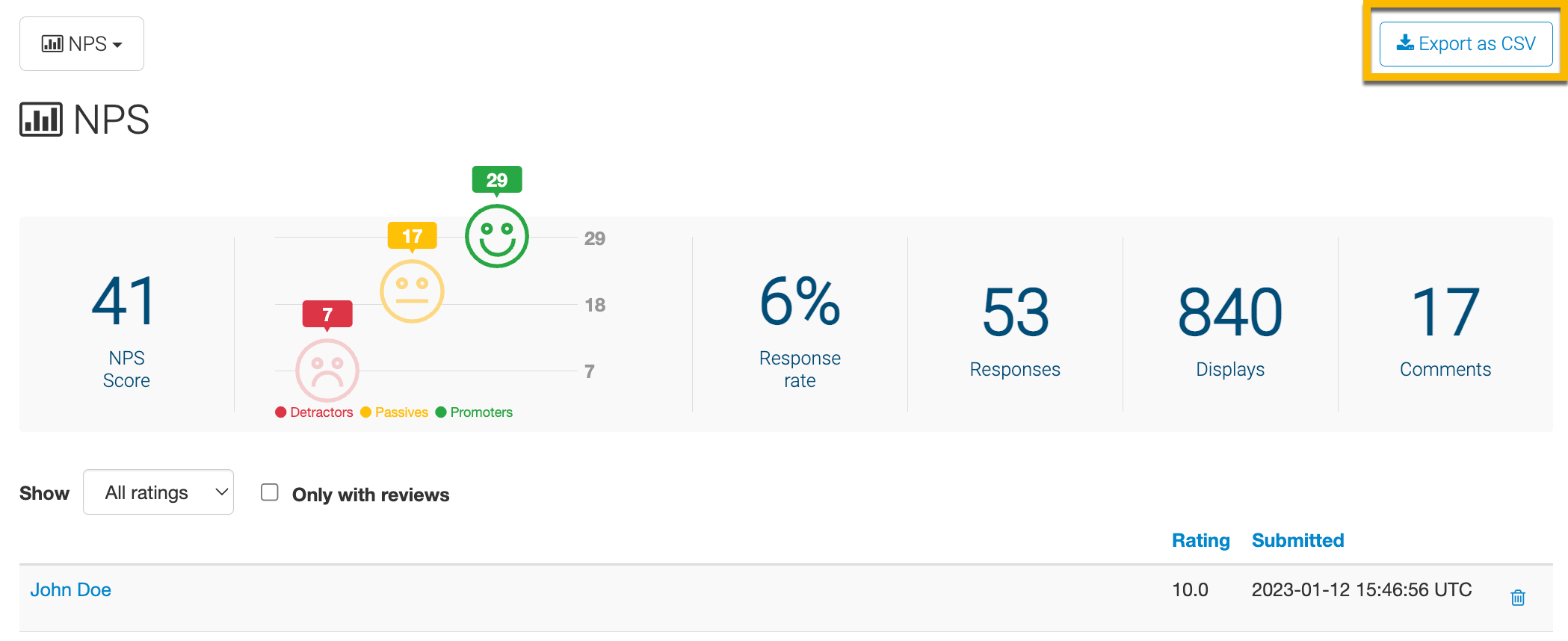Image resolution: width=1568 pixels, height=641 pixels.
Task: Expand the All ratings filter dropdown
Action: coord(158,492)
